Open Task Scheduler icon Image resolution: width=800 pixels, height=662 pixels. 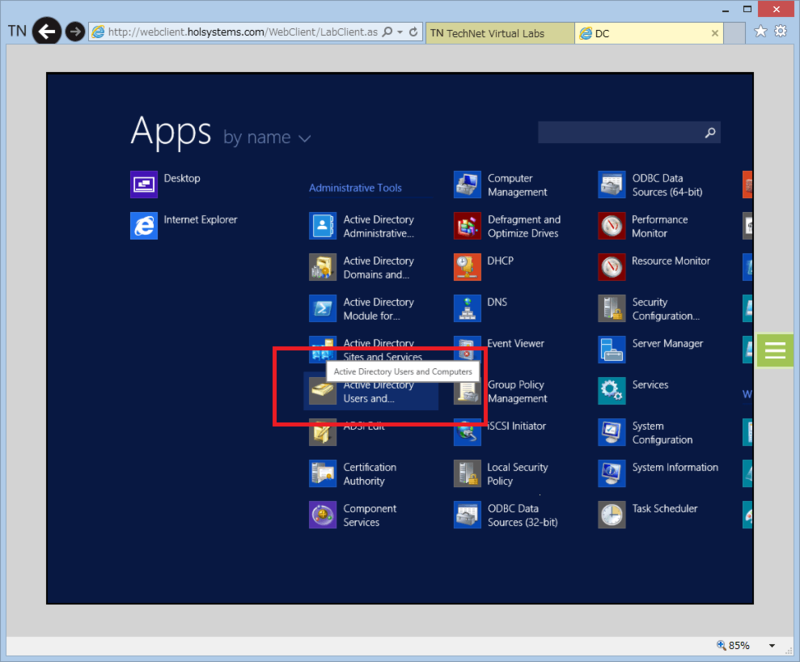[612, 515]
